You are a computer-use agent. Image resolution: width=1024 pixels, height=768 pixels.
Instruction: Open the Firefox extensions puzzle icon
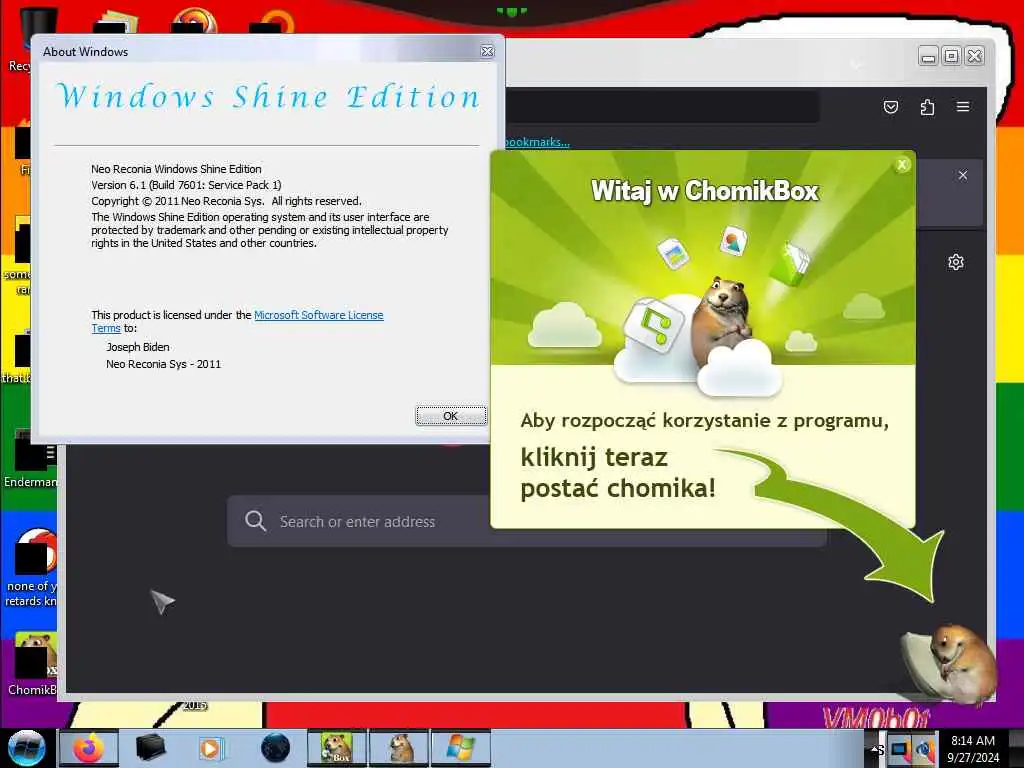pos(927,106)
